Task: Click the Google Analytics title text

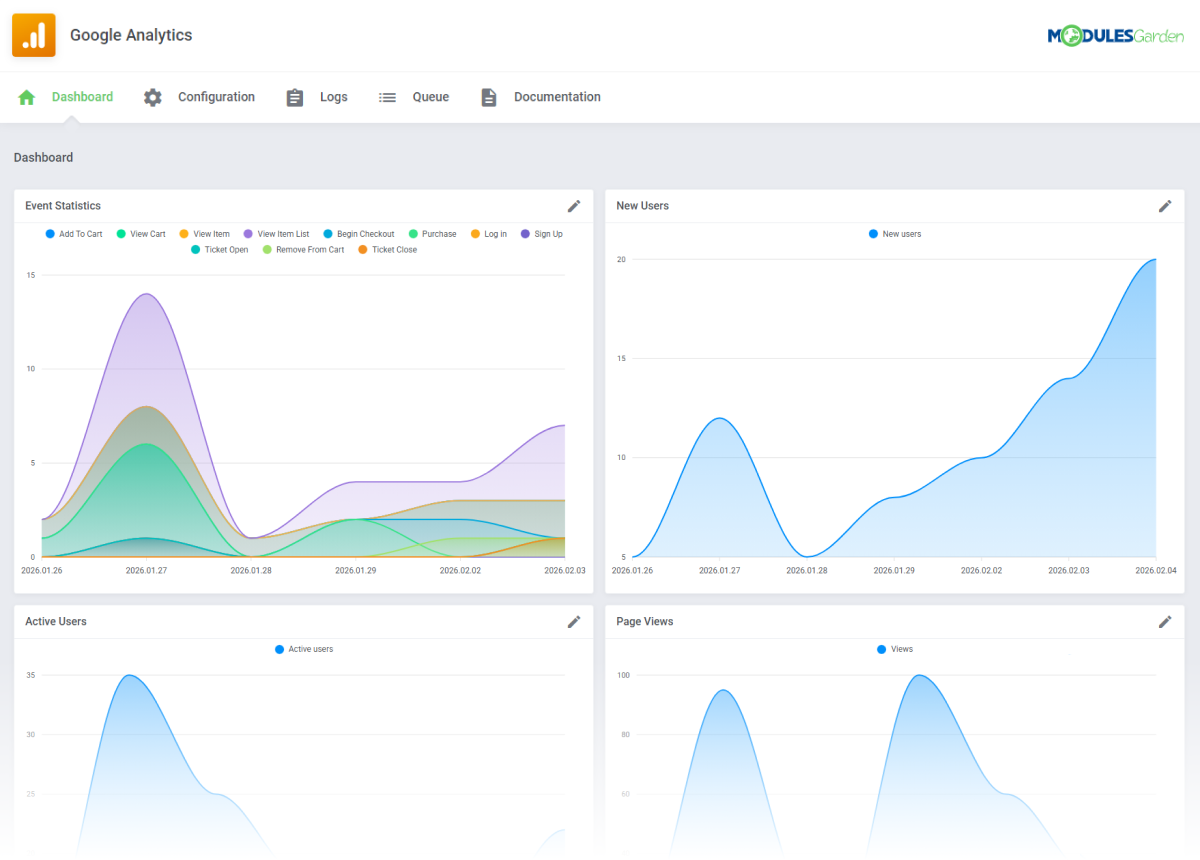Action: (x=131, y=35)
